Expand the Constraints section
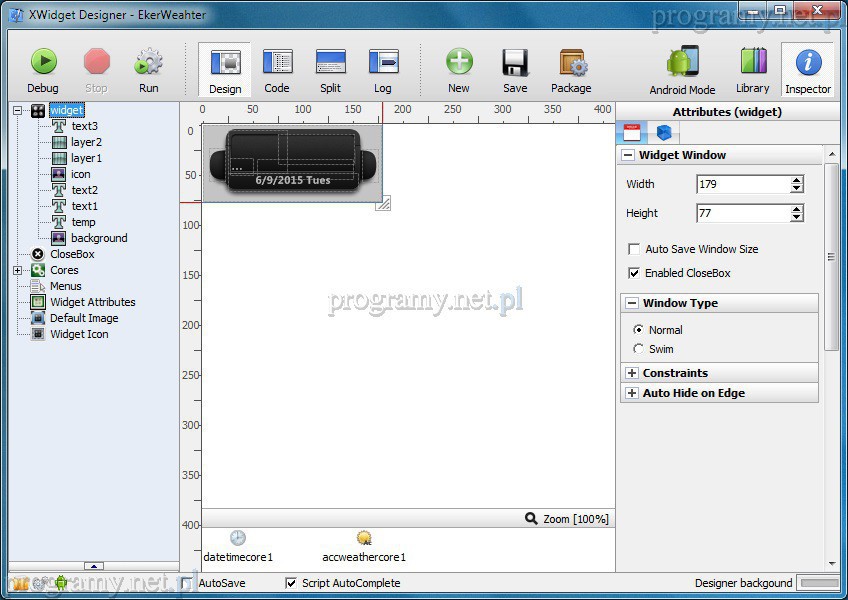848x600 pixels. coord(632,373)
